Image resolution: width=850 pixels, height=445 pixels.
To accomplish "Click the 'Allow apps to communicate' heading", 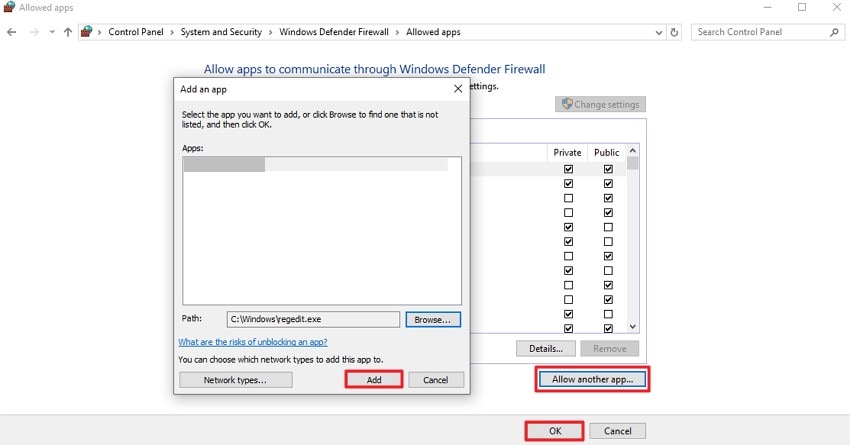I will [374, 69].
